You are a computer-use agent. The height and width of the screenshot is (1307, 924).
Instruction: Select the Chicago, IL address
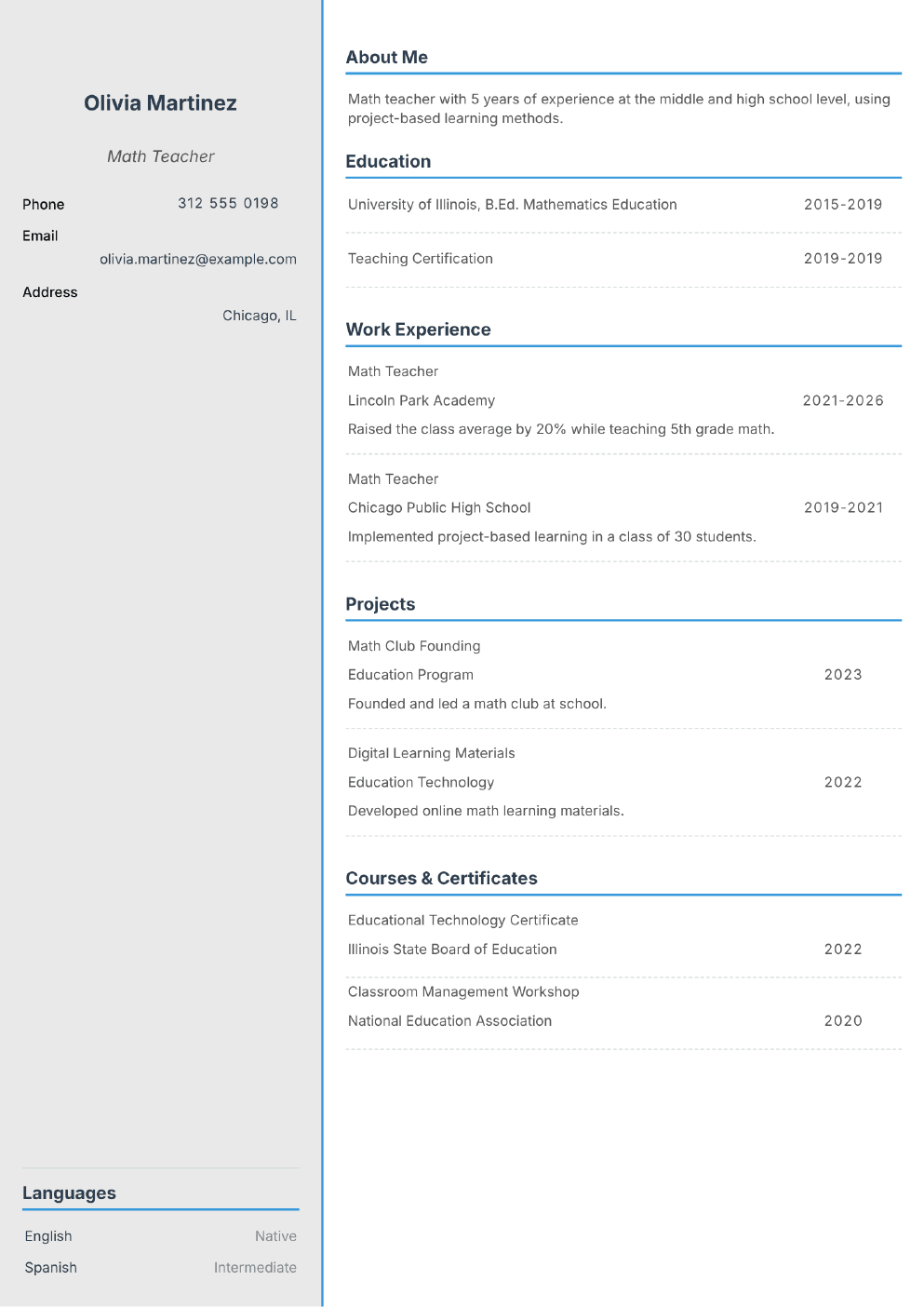[x=260, y=316]
